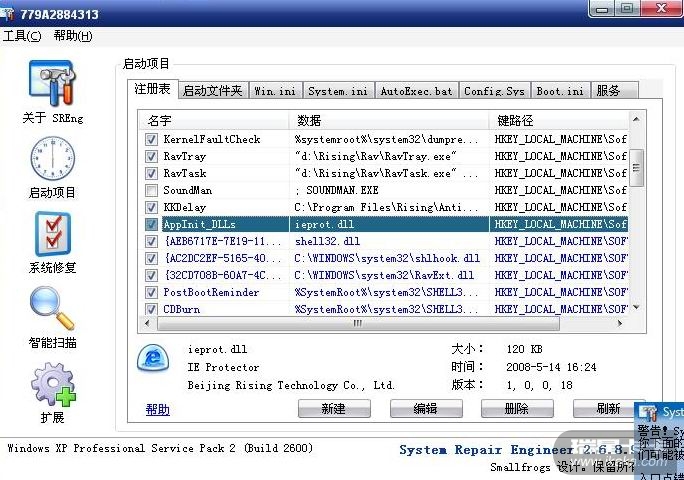Select the 启动项目 clock icon
Screen dimensions: 684x480
pos(52,158)
